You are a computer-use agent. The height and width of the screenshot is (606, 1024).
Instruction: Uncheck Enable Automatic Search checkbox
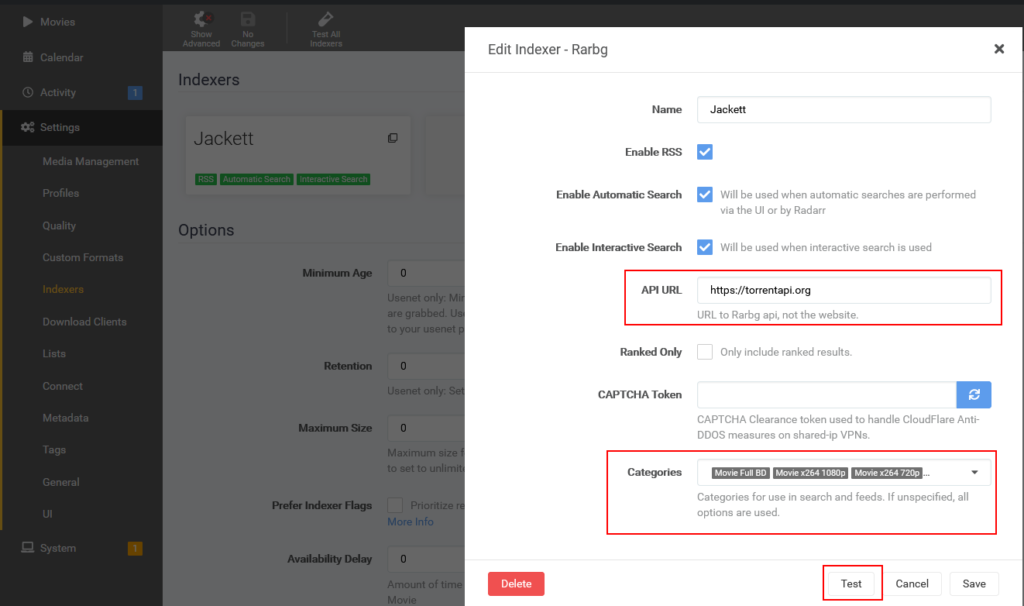point(705,195)
